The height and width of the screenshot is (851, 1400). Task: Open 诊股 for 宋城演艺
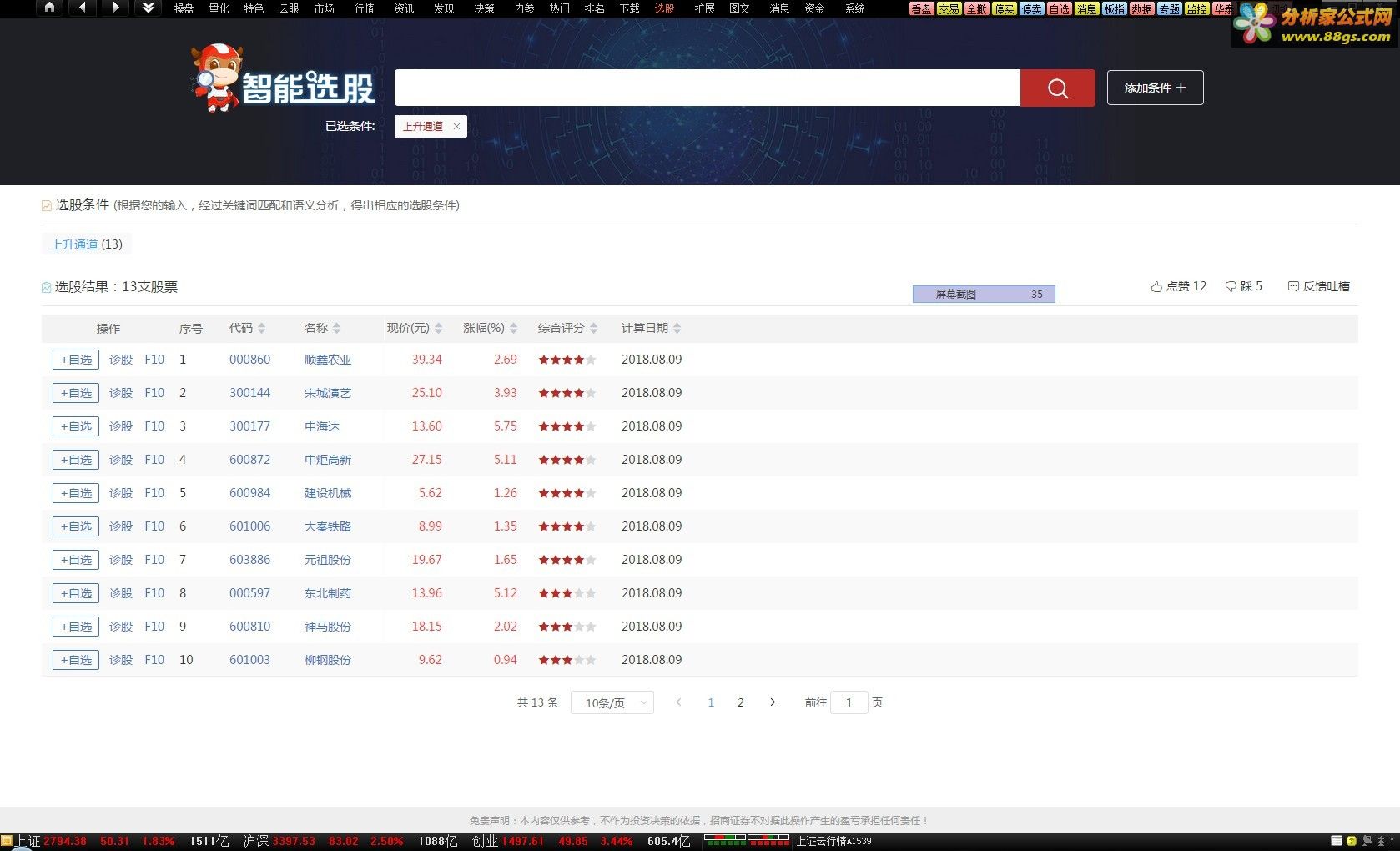point(121,393)
